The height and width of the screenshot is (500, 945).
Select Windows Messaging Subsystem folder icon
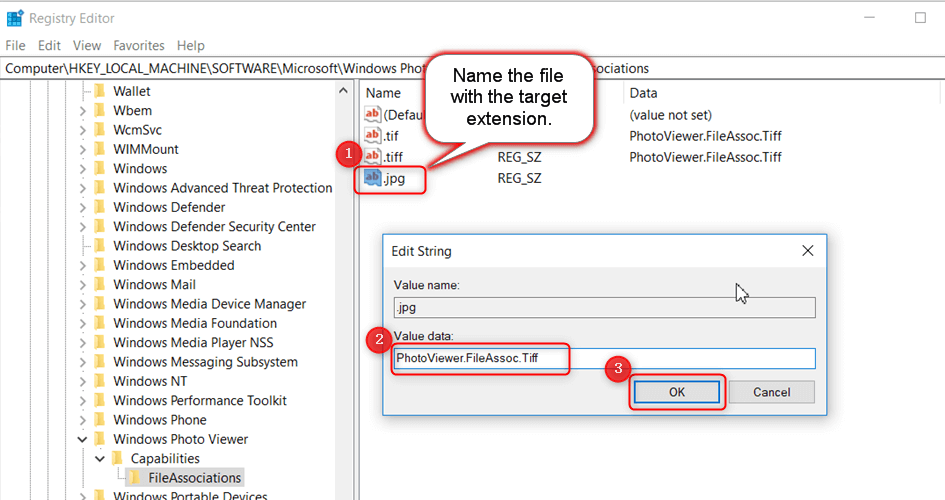(x=100, y=361)
